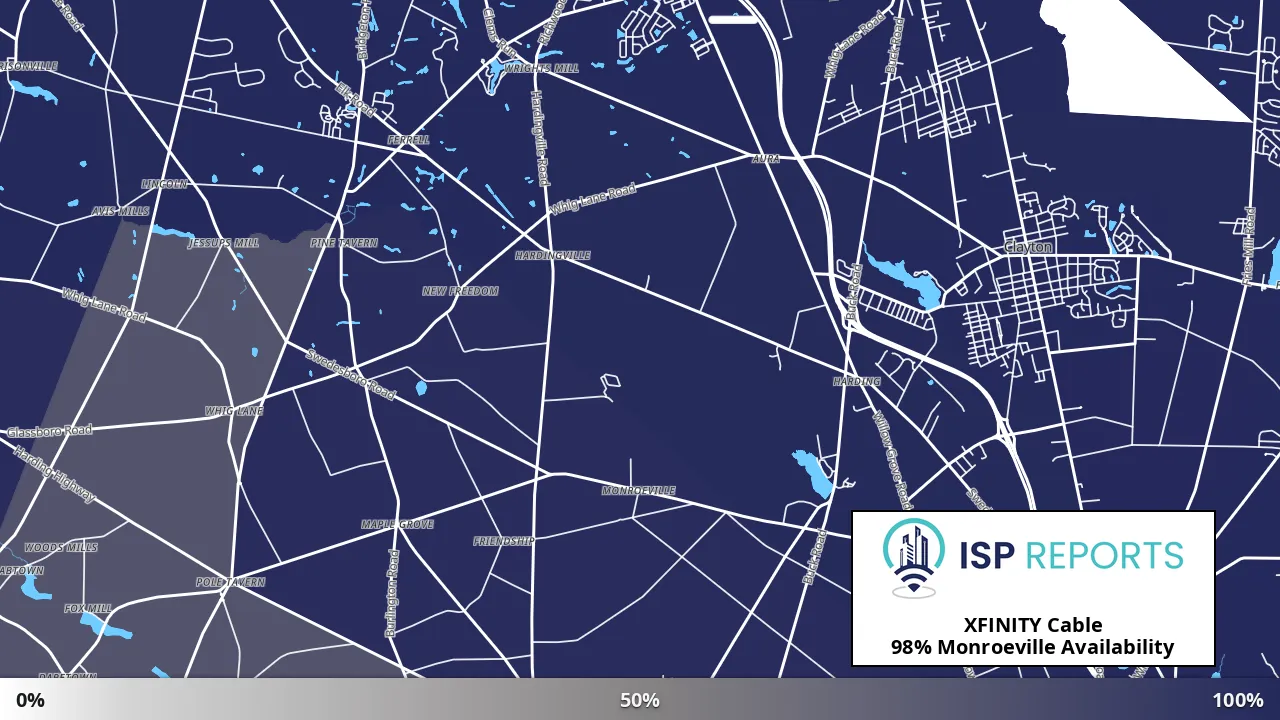
Task: Click the 98% Monroeville Availability caption
Action: click(x=1033, y=647)
